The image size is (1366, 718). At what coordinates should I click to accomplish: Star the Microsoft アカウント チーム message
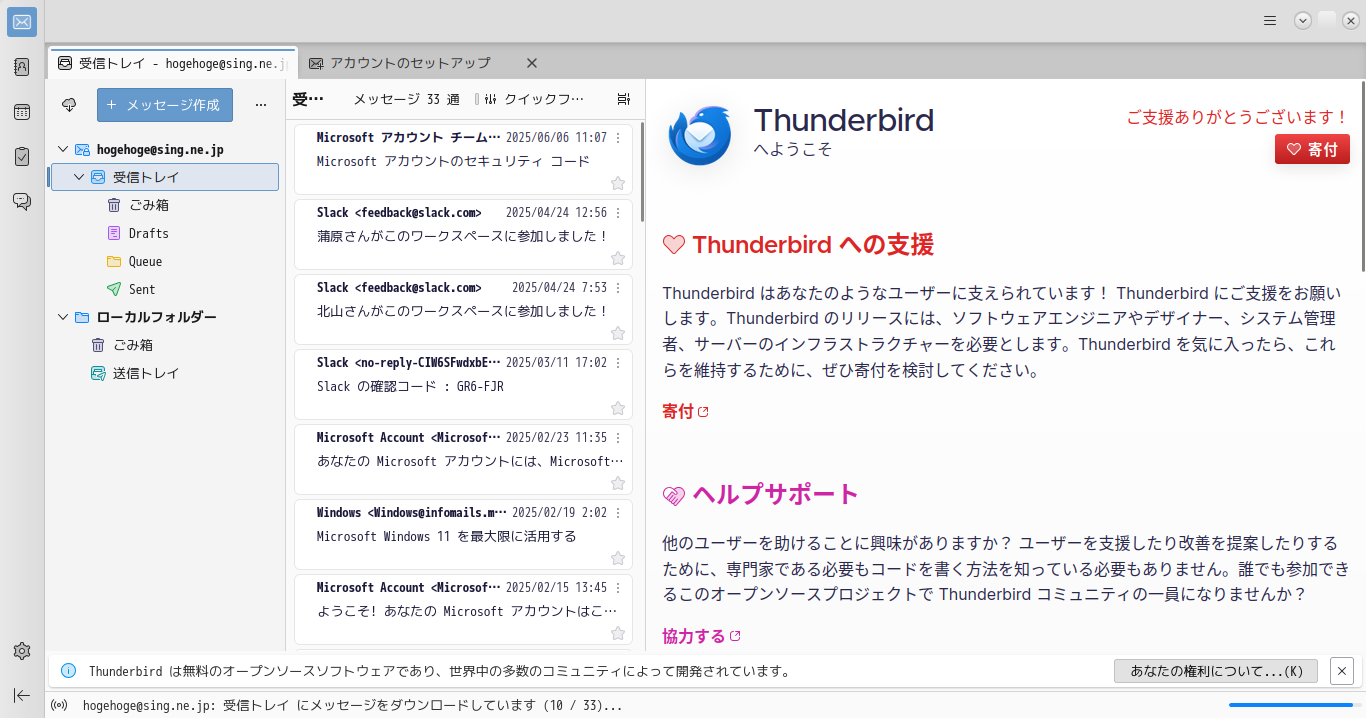click(618, 183)
